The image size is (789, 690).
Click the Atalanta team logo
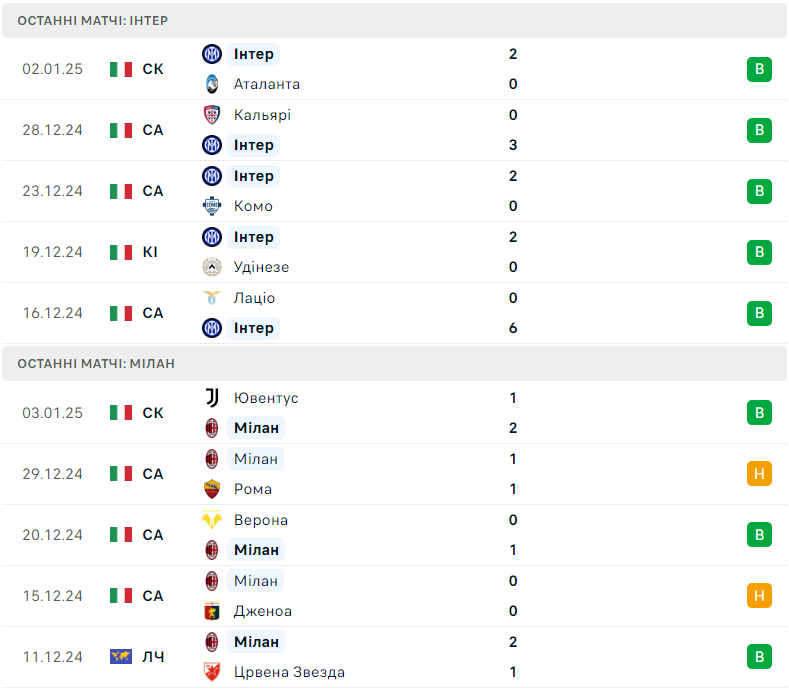pyautogui.click(x=211, y=84)
